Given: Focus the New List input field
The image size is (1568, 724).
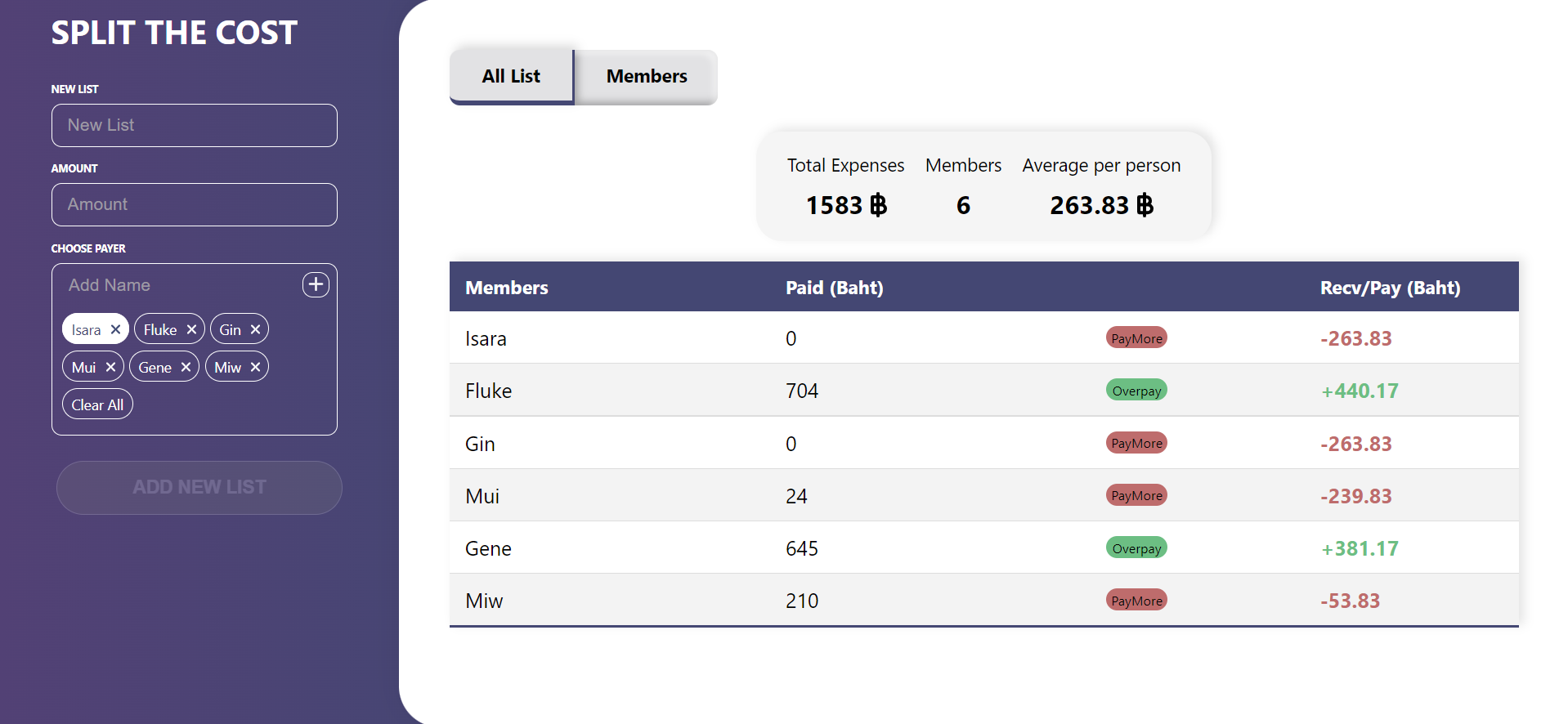Looking at the screenshot, I should coord(195,125).
